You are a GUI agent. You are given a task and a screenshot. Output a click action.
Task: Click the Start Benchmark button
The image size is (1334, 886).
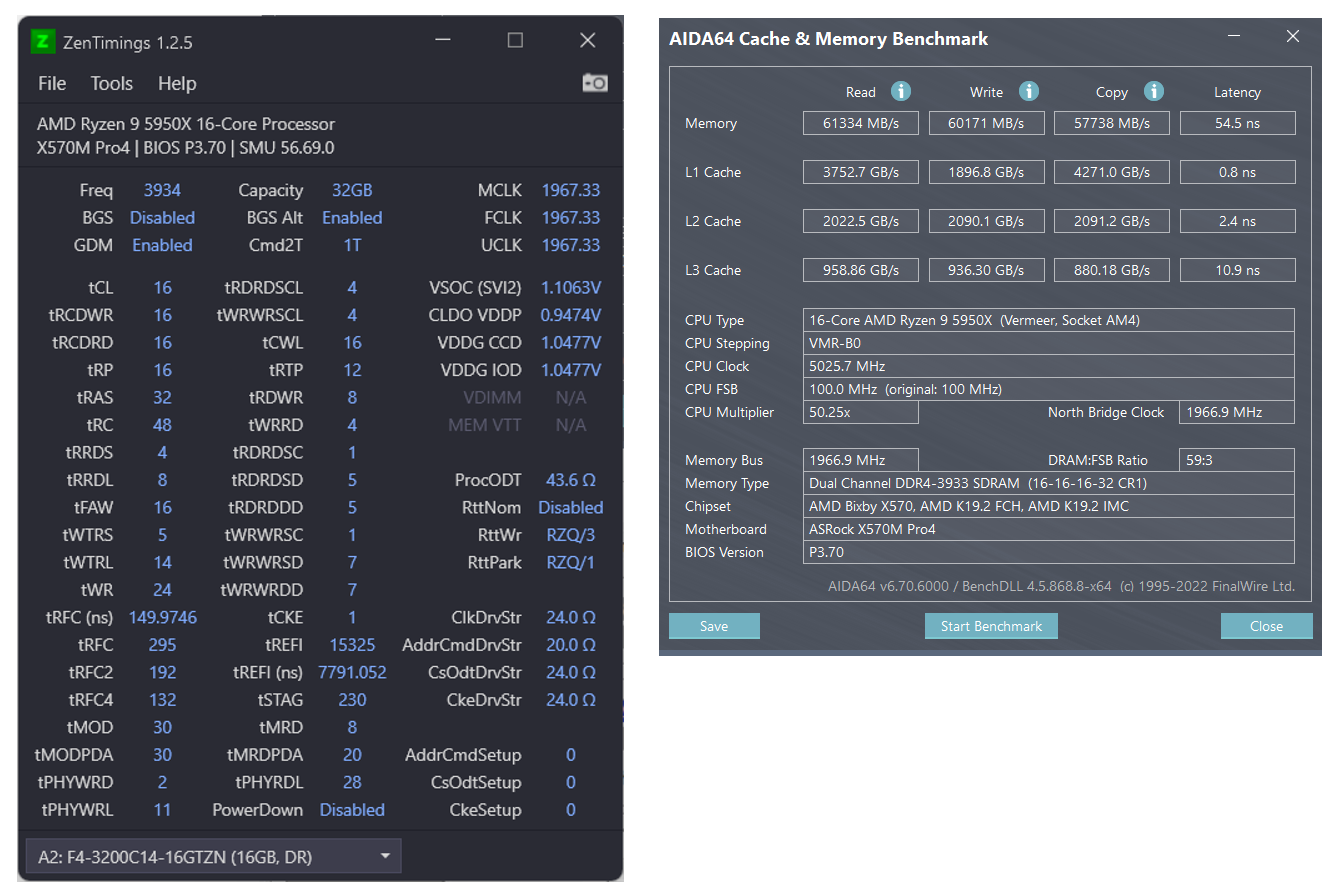coord(991,626)
